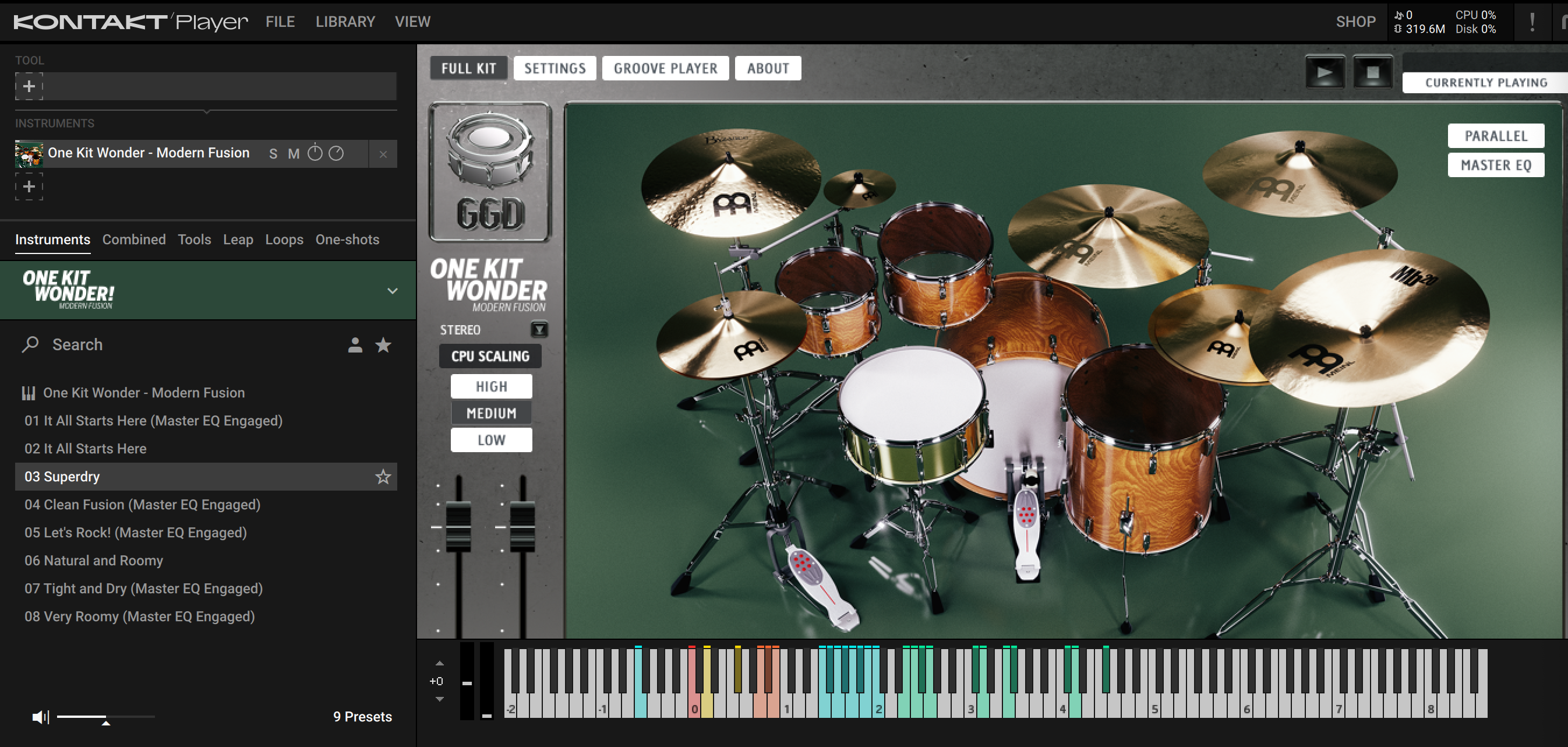Set CPU scaling to HIGH
Viewport: 1568px width, 747px height.
[x=490, y=385]
